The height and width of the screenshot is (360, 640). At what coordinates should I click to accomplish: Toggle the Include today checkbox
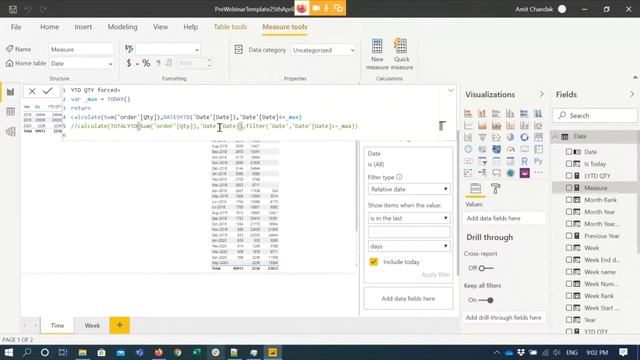373,262
